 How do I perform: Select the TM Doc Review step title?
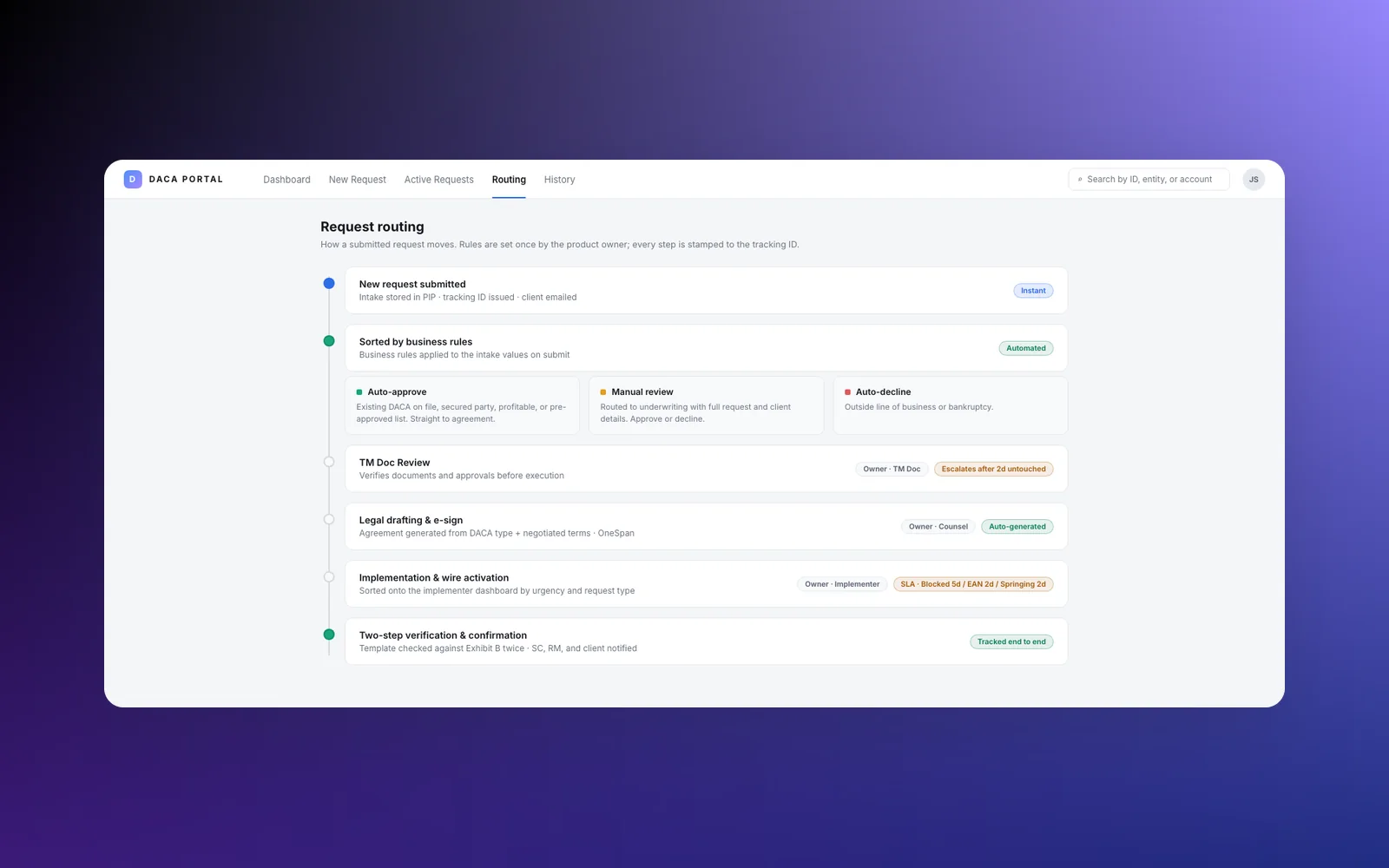pos(394,463)
